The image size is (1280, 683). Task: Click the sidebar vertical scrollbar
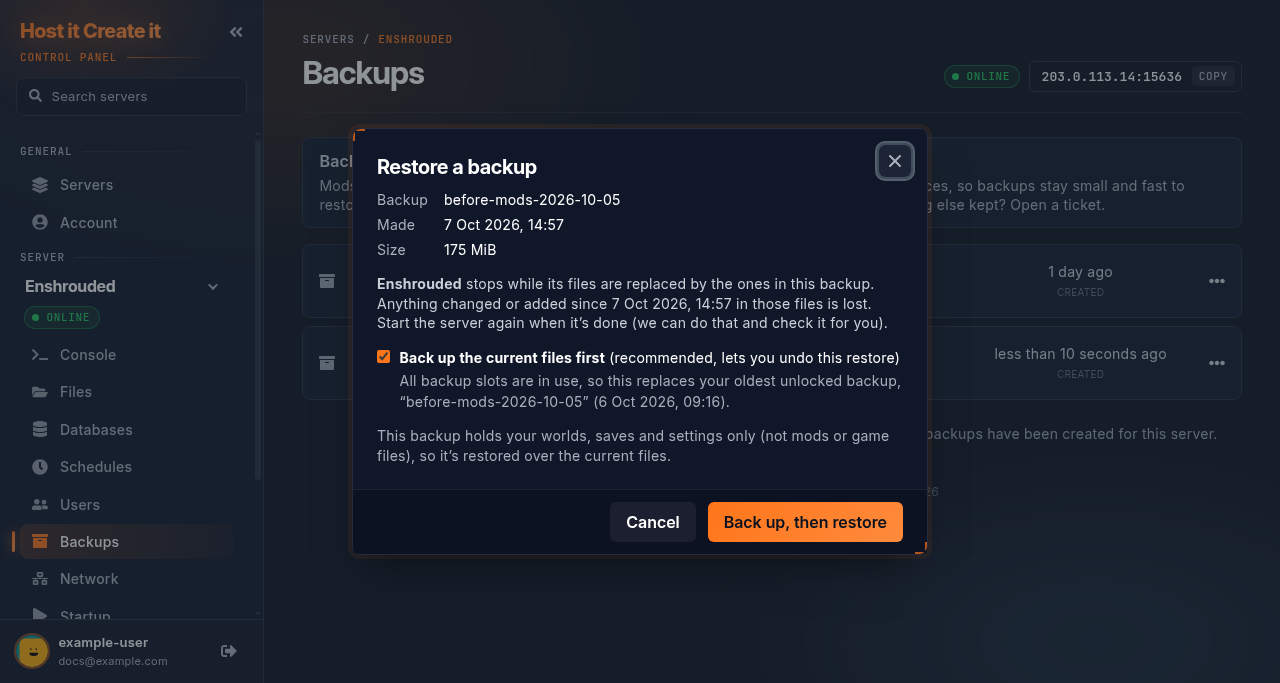(258, 310)
